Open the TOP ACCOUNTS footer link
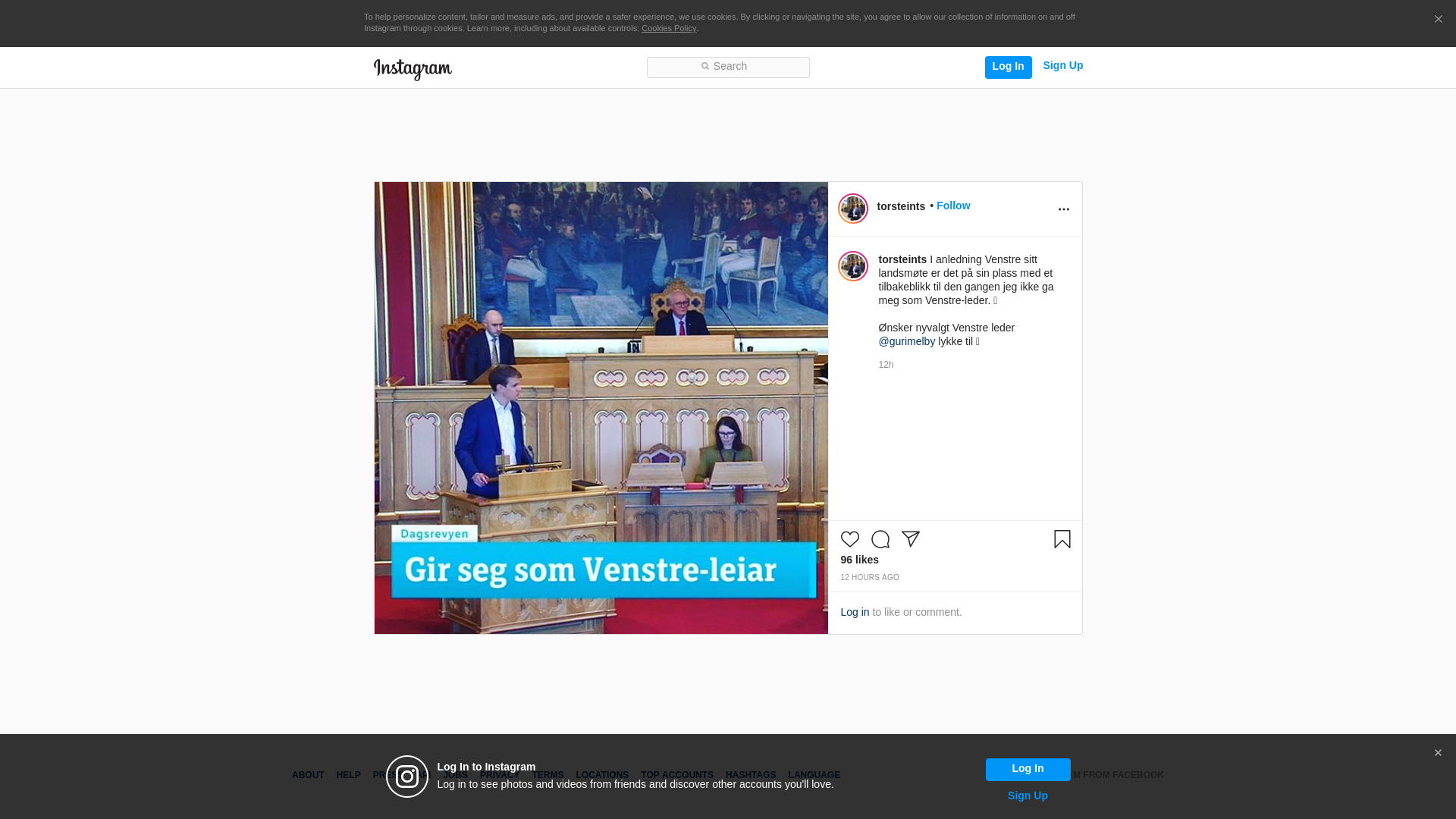 (x=677, y=775)
